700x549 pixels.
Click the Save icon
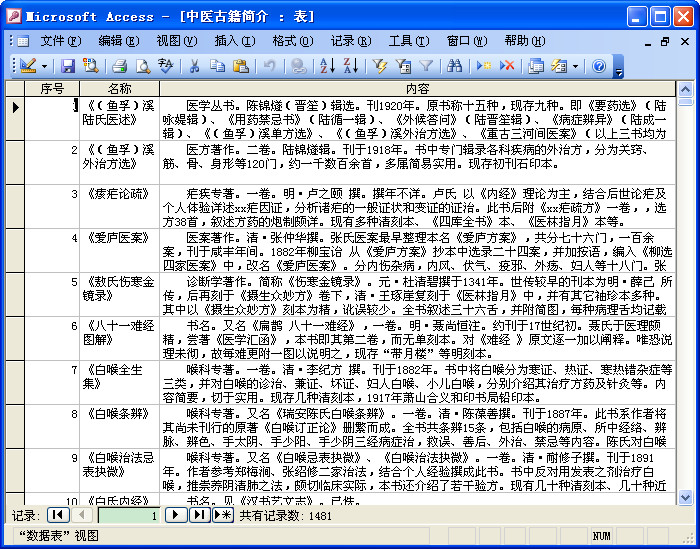click(68, 66)
